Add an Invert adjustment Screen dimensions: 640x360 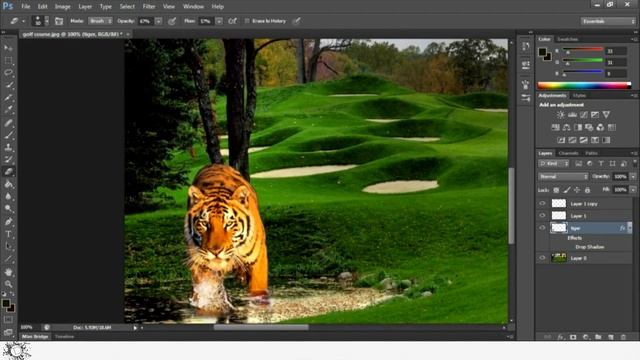[x=561, y=140]
